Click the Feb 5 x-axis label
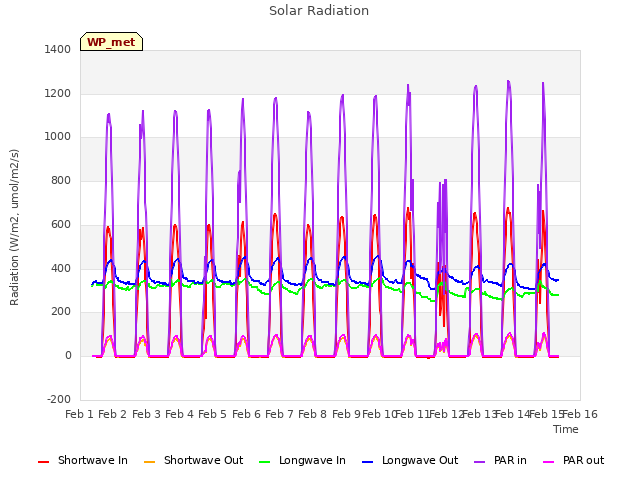The height and width of the screenshot is (480, 640). click(x=212, y=414)
